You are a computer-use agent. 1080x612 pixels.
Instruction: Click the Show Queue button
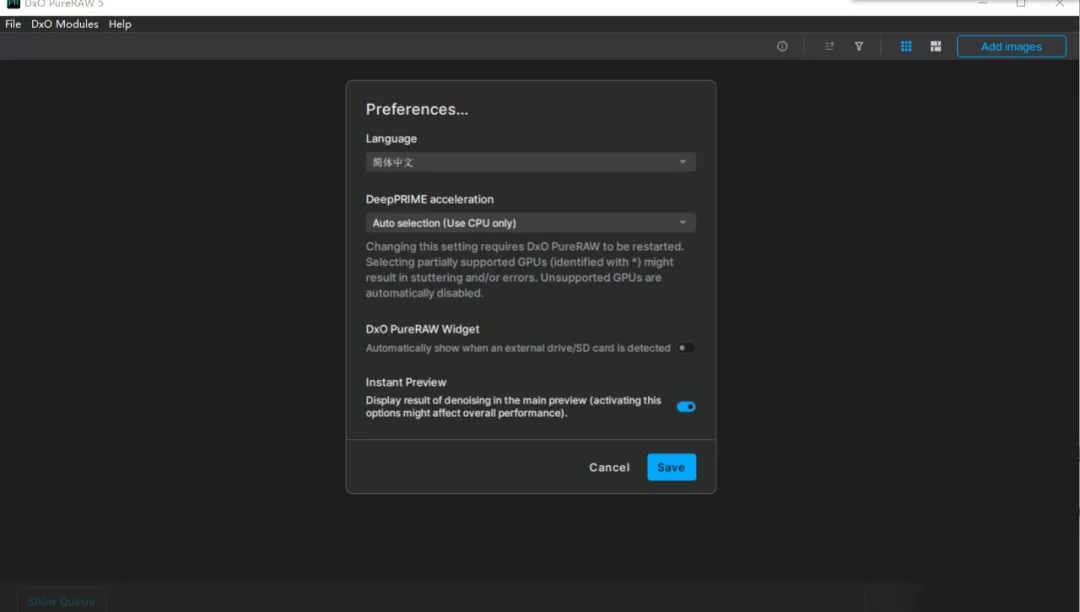pos(61,602)
